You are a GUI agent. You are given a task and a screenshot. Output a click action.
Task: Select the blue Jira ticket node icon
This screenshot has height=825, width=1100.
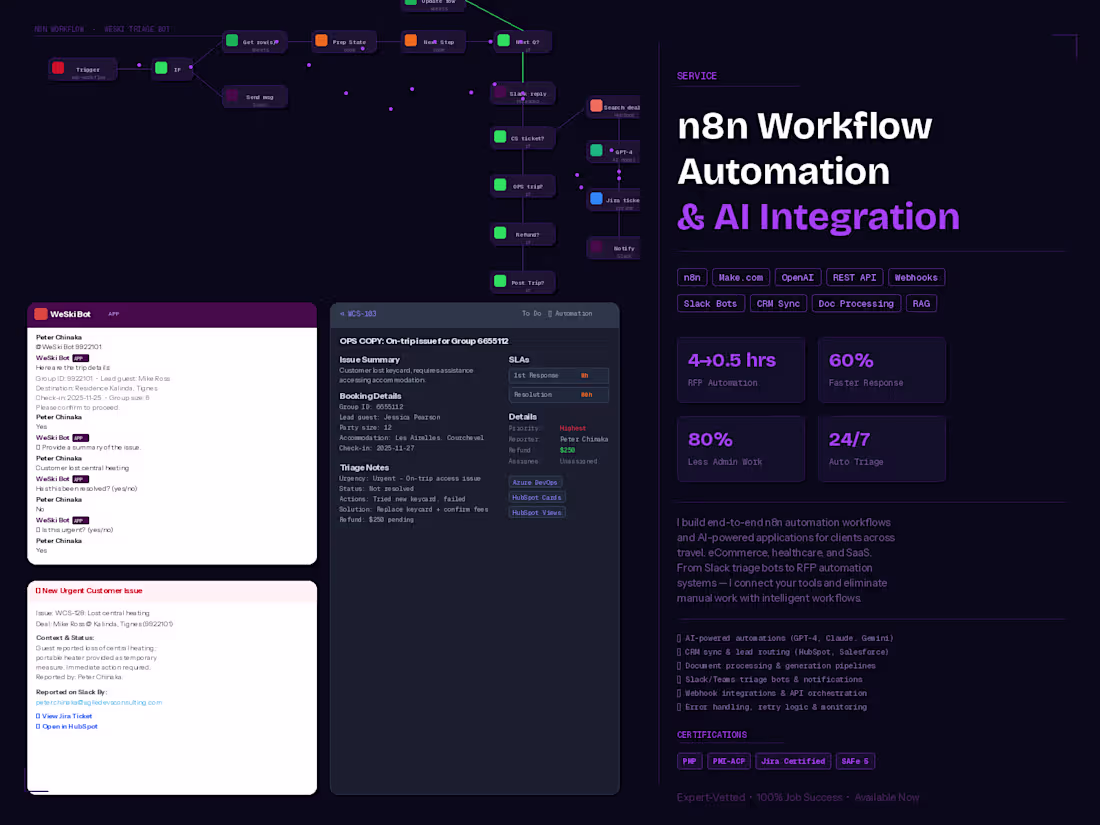tap(596, 200)
